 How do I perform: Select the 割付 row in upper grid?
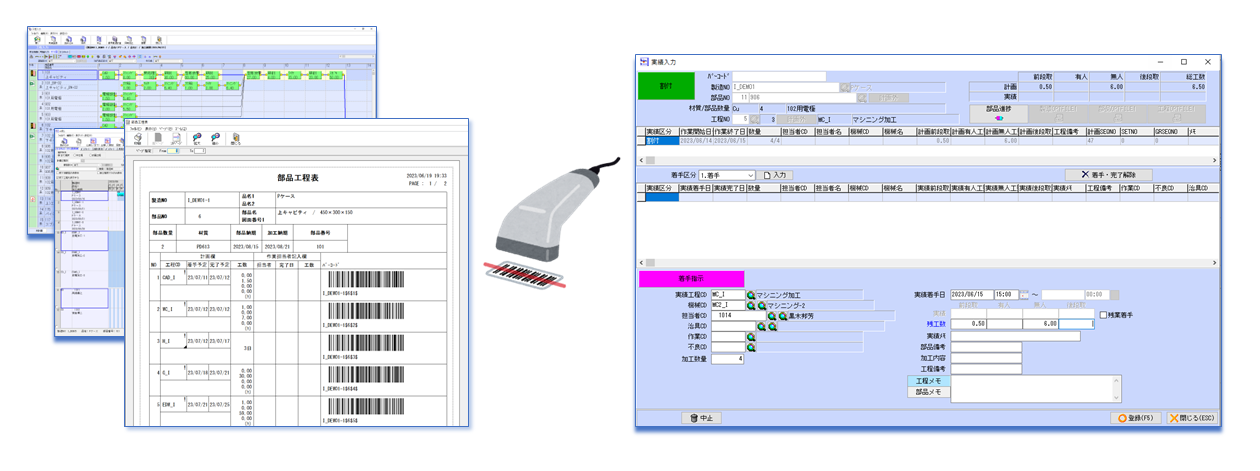pyautogui.click(x=928, y=141)
